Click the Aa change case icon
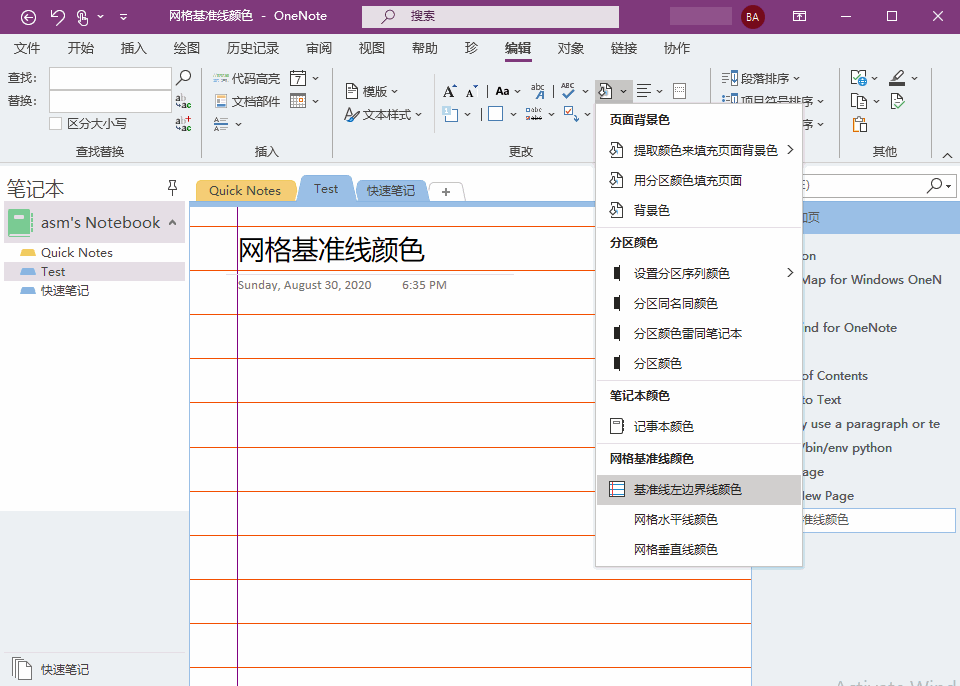The width and height of the screenshot is (960, 686). [503, 91]
